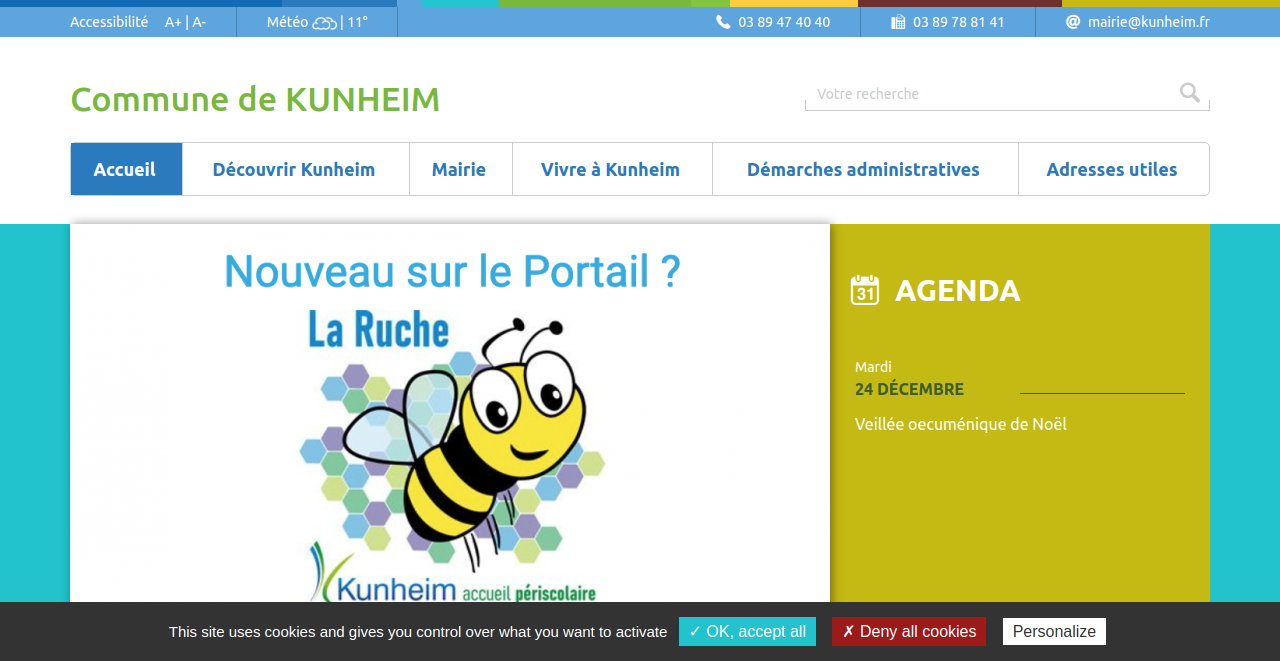The width and height of the screenshot is (1280, 661).
Task: Open the Mairie menu
Action: 460,169
